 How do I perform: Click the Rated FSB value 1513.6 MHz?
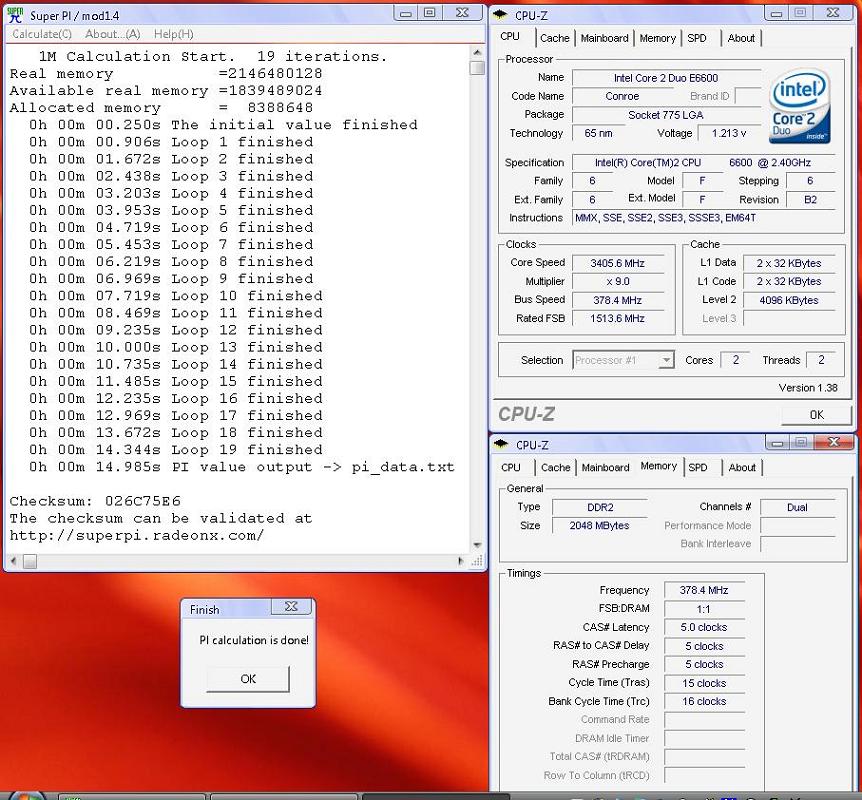pos(617,318)
